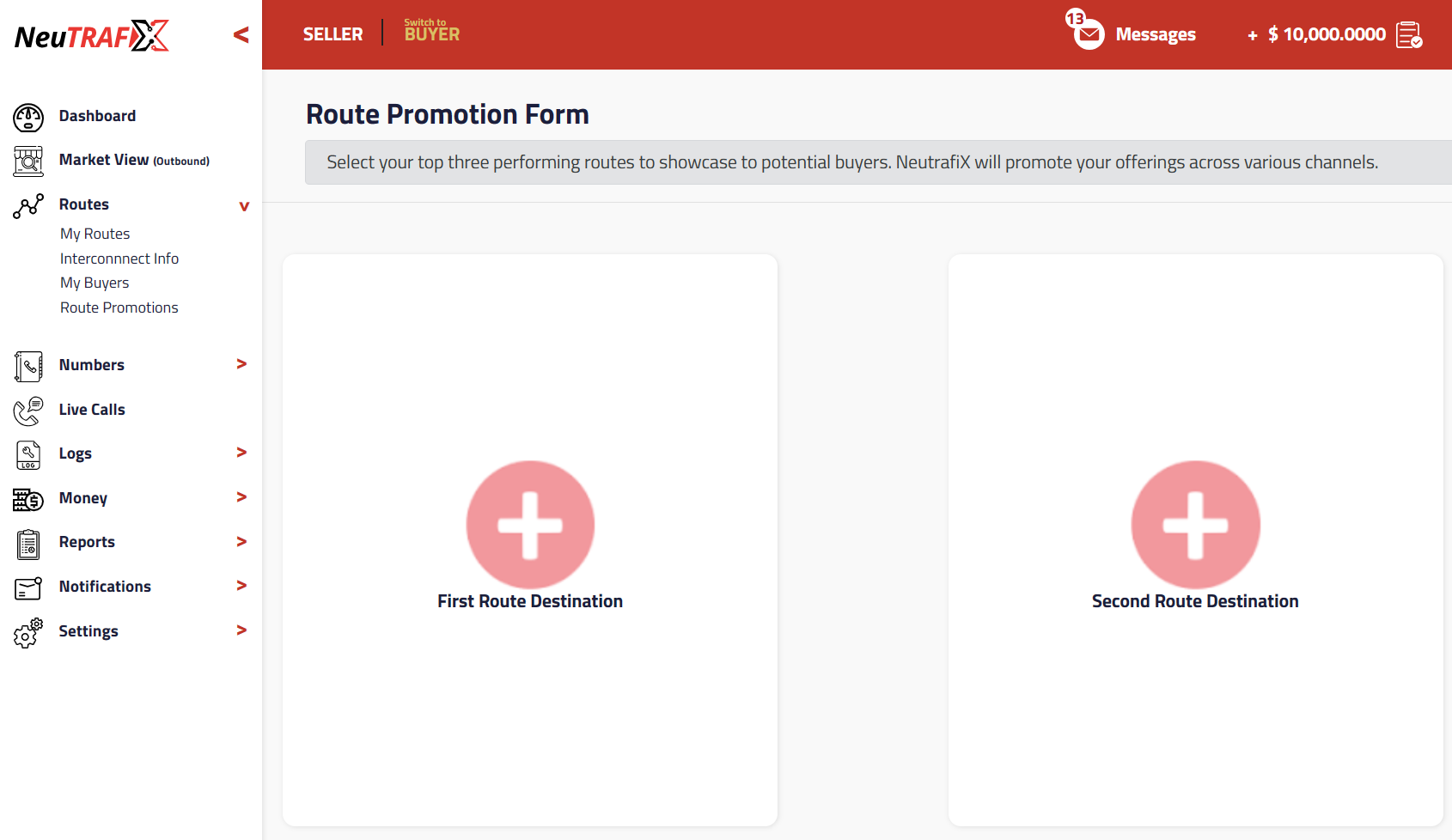
Task: Collapse the sidebar with the red arrow
Action: tap(241, 35)
